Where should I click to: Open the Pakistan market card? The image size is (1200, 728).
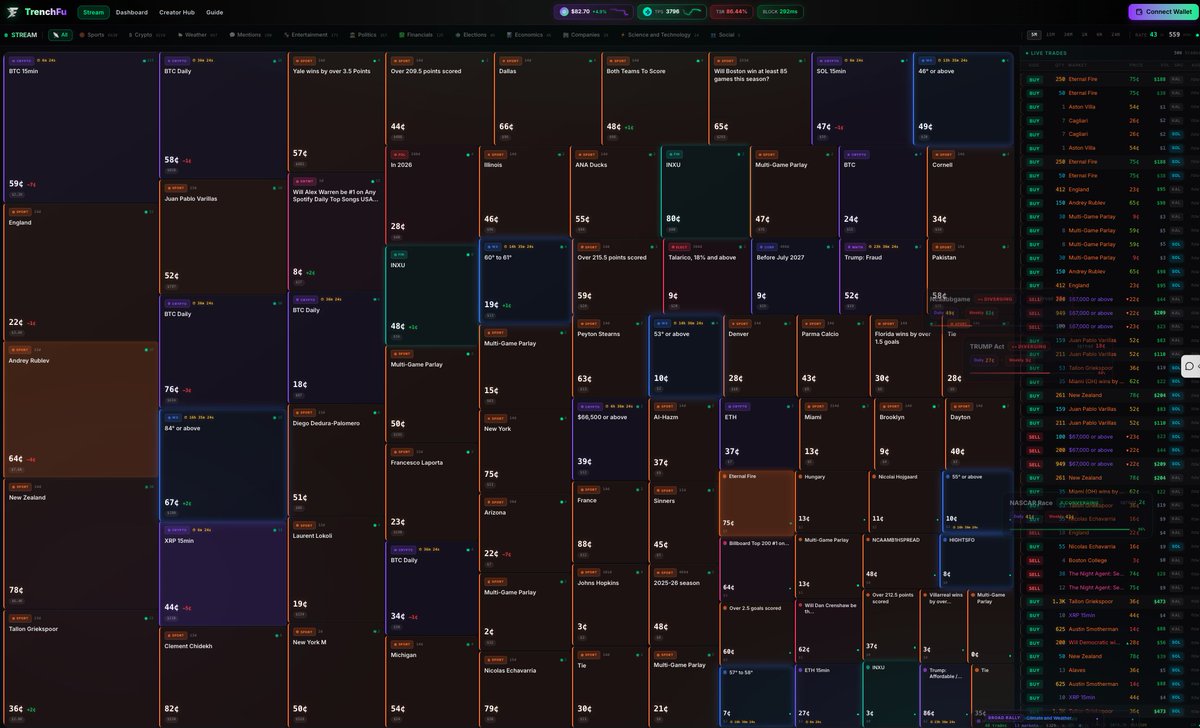970,276
